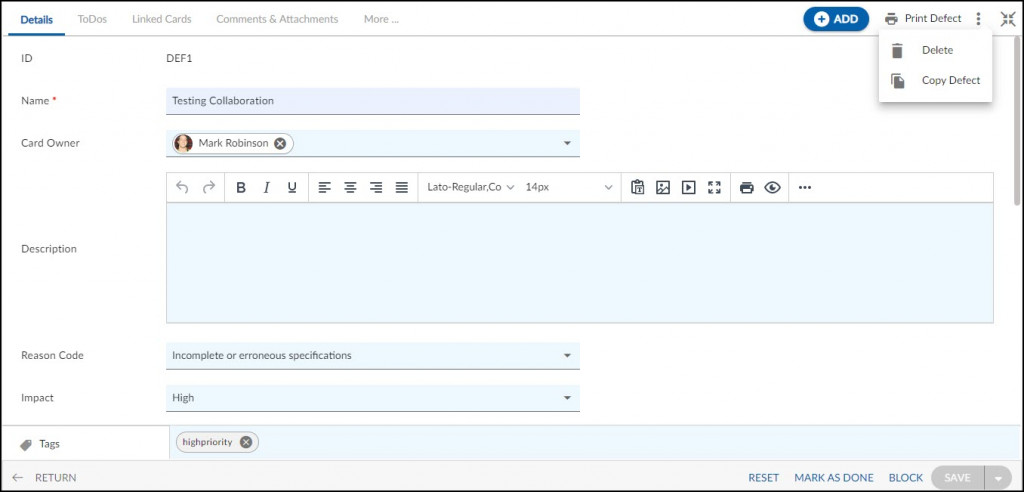Select Copy Defect from the menu
The image size is (1024, 492).
point(935,80)
